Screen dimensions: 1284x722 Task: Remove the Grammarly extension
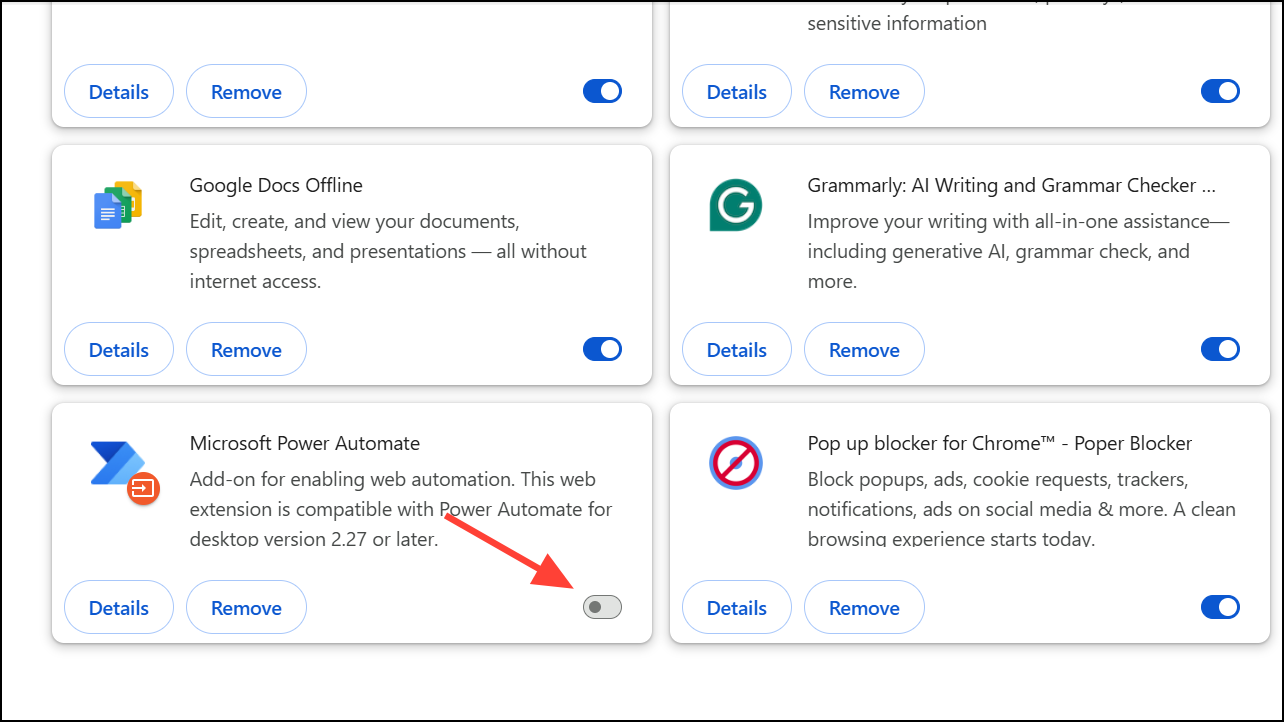pos(864,349)
